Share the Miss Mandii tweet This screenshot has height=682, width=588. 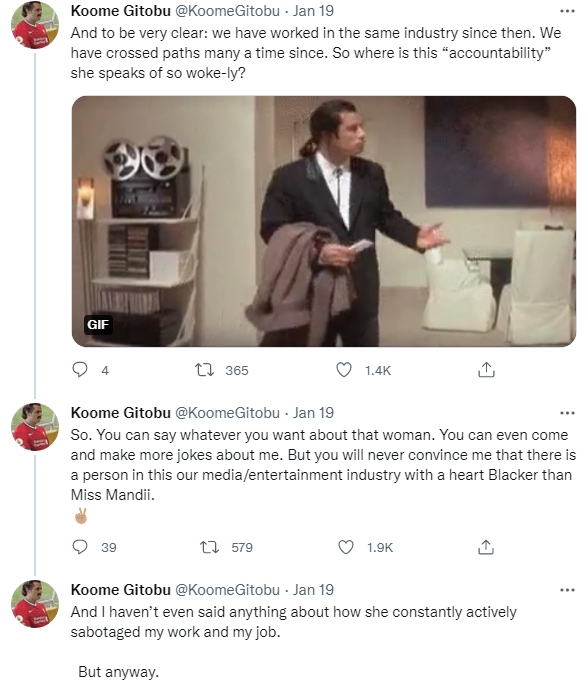486,547
